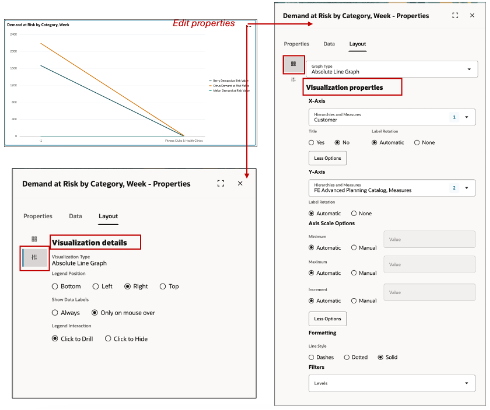
Task: Click the count badge 1 in Customer field
Action: pyautogui.click(x=454, y=117)
